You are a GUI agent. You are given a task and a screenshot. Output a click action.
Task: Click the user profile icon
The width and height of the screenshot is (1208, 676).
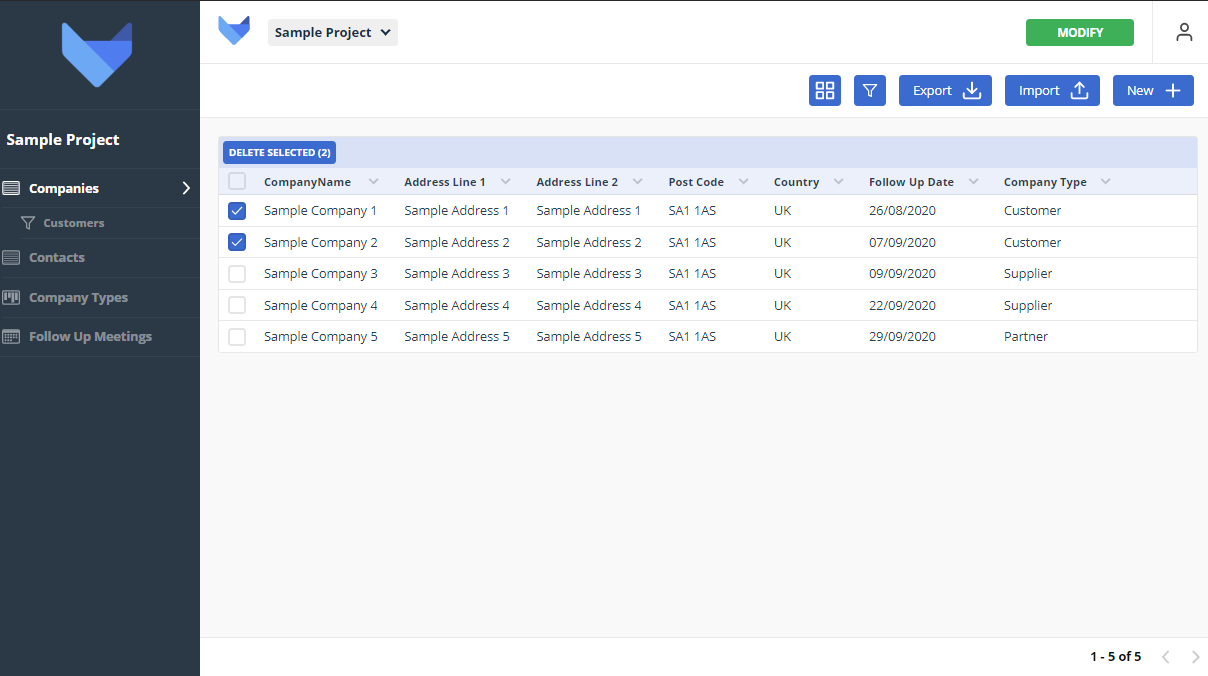click(x=1184, y=32)
